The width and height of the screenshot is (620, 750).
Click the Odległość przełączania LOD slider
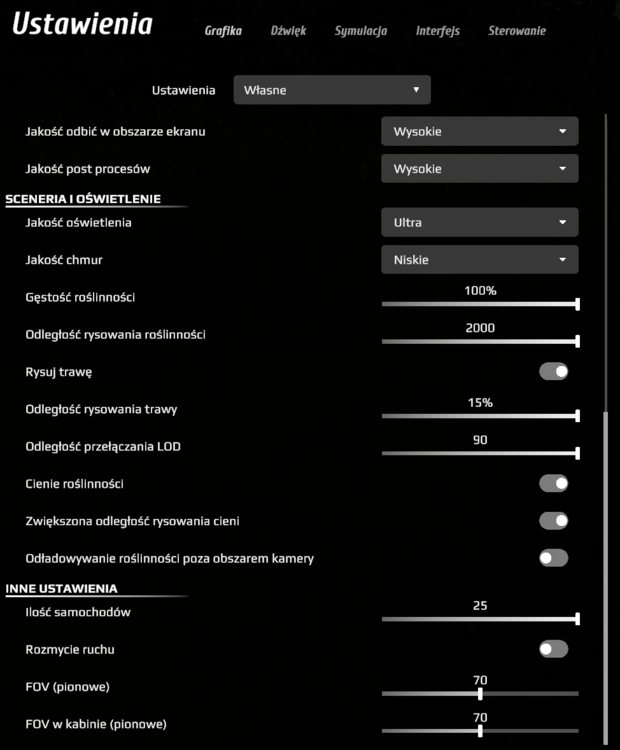click(480, 453)
